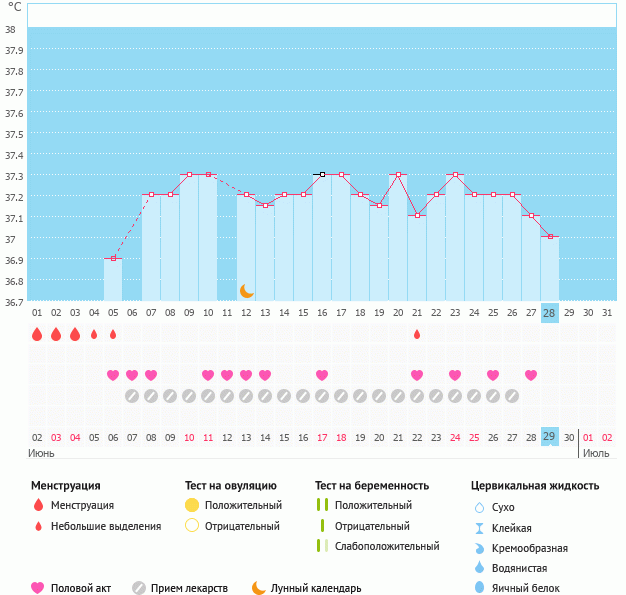Image resolution: width=626 pixels, height=595 pixels.
Task: Click the large menstruation drop on cycle day 01
Action: point(37,334)
